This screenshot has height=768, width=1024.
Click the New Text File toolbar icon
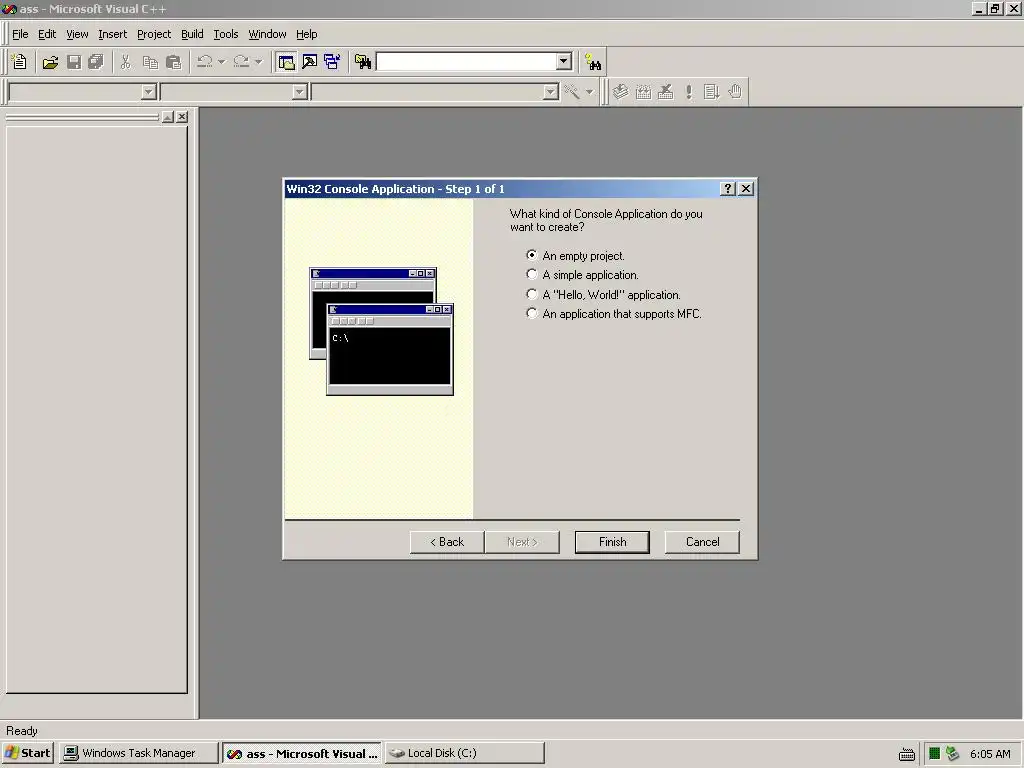[x=20, y=62]
